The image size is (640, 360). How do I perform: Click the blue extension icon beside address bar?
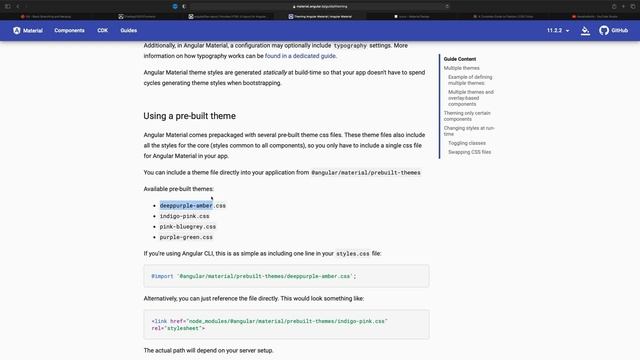coord(175,6)
